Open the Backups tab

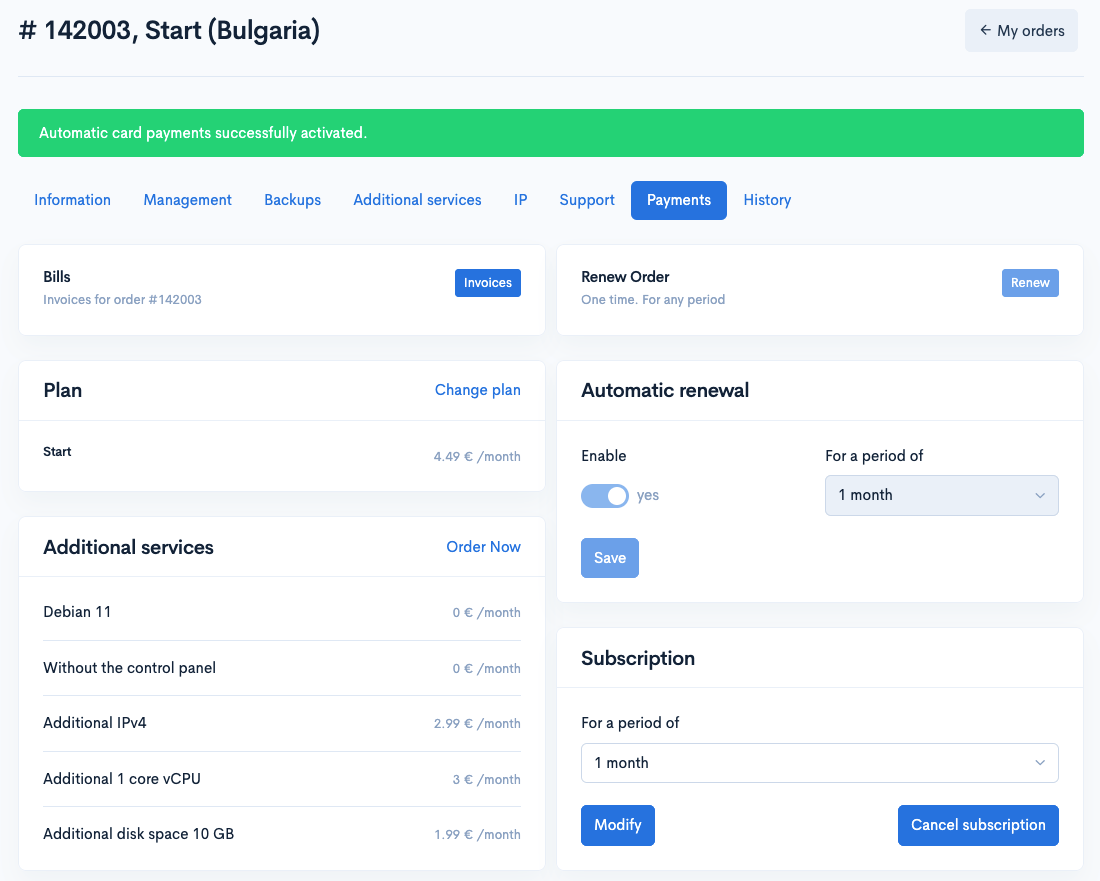coord(293,200)
